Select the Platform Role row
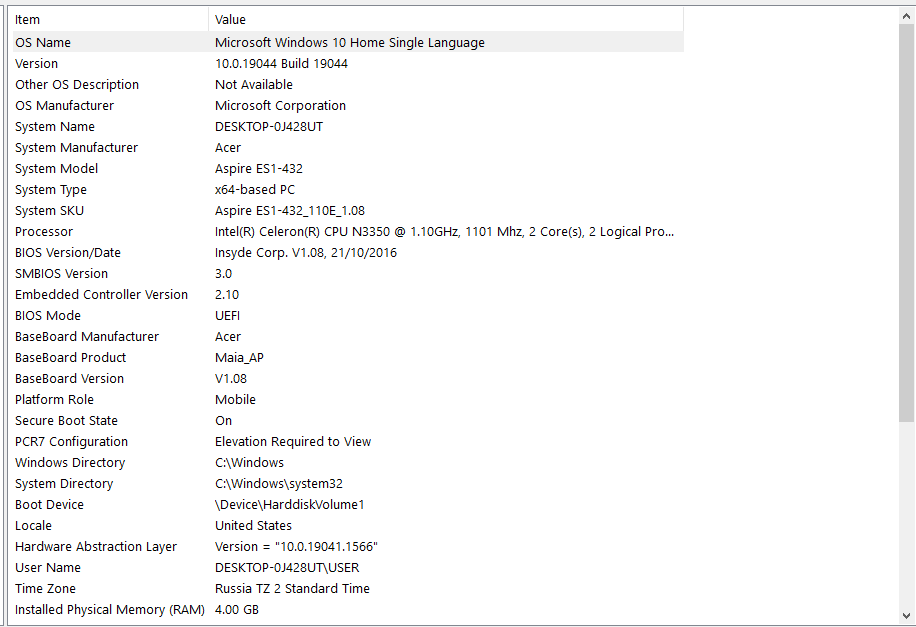 348,400
